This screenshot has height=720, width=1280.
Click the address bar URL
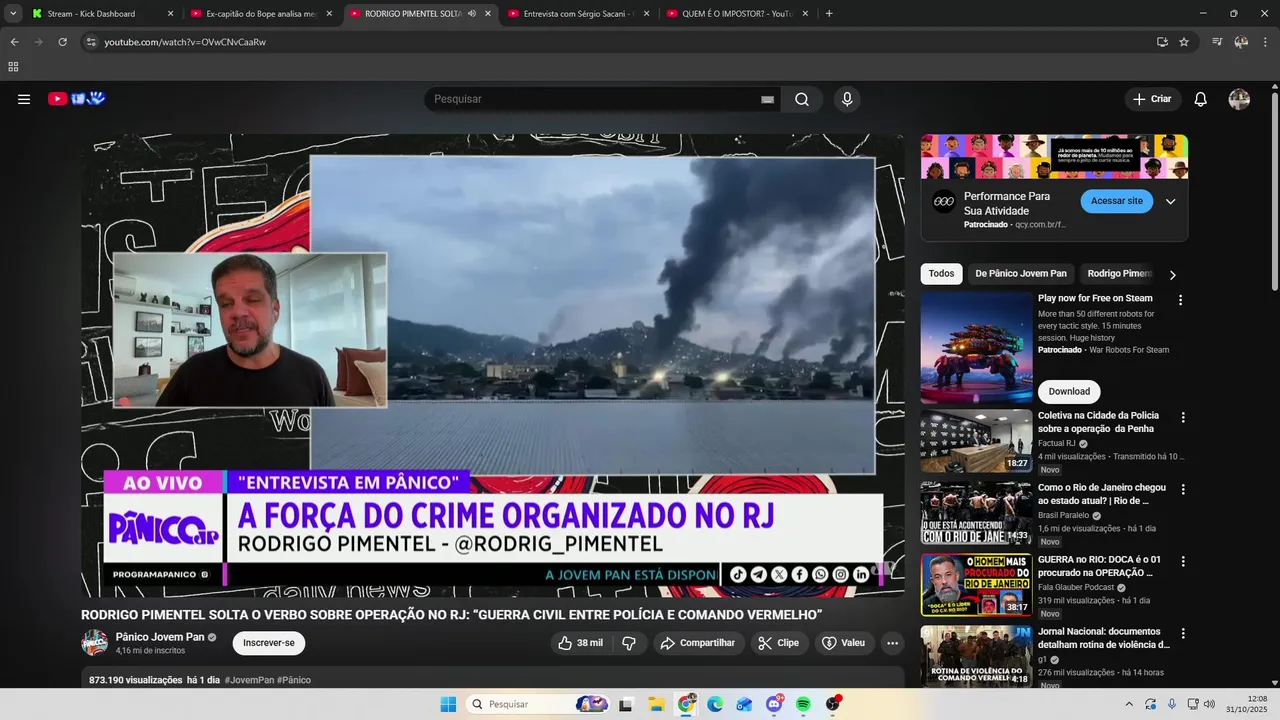click(x=185, y=42)
